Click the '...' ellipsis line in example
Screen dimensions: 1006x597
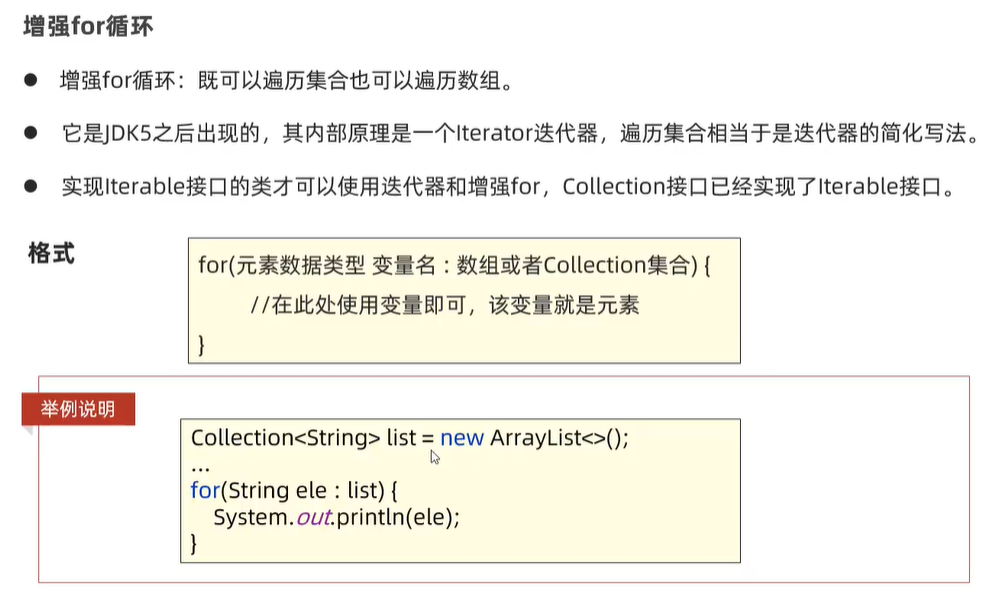point(200,464)
